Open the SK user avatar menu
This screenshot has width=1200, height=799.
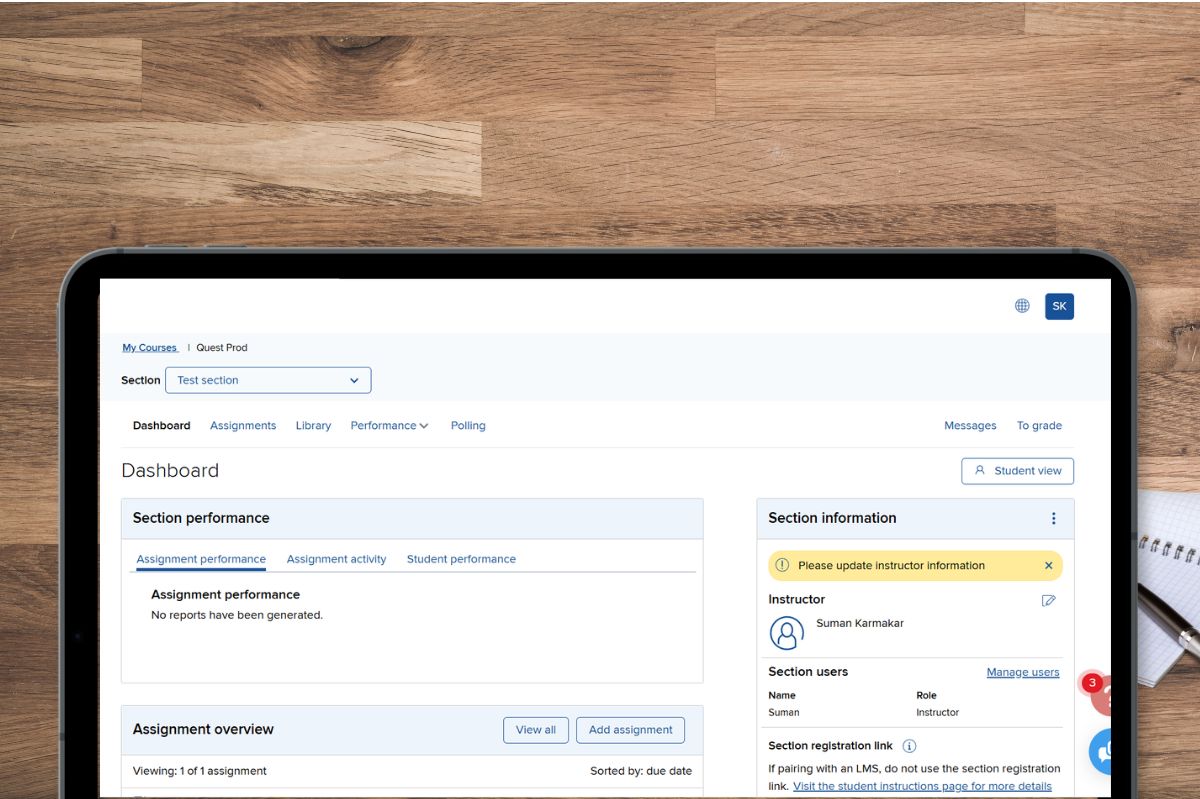1059,306
